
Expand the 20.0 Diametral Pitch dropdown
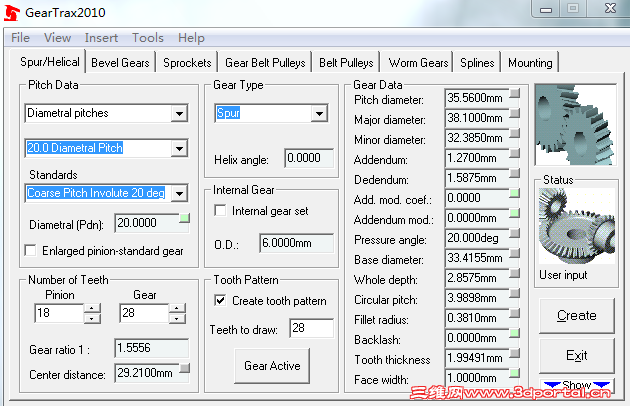[179, 148]
